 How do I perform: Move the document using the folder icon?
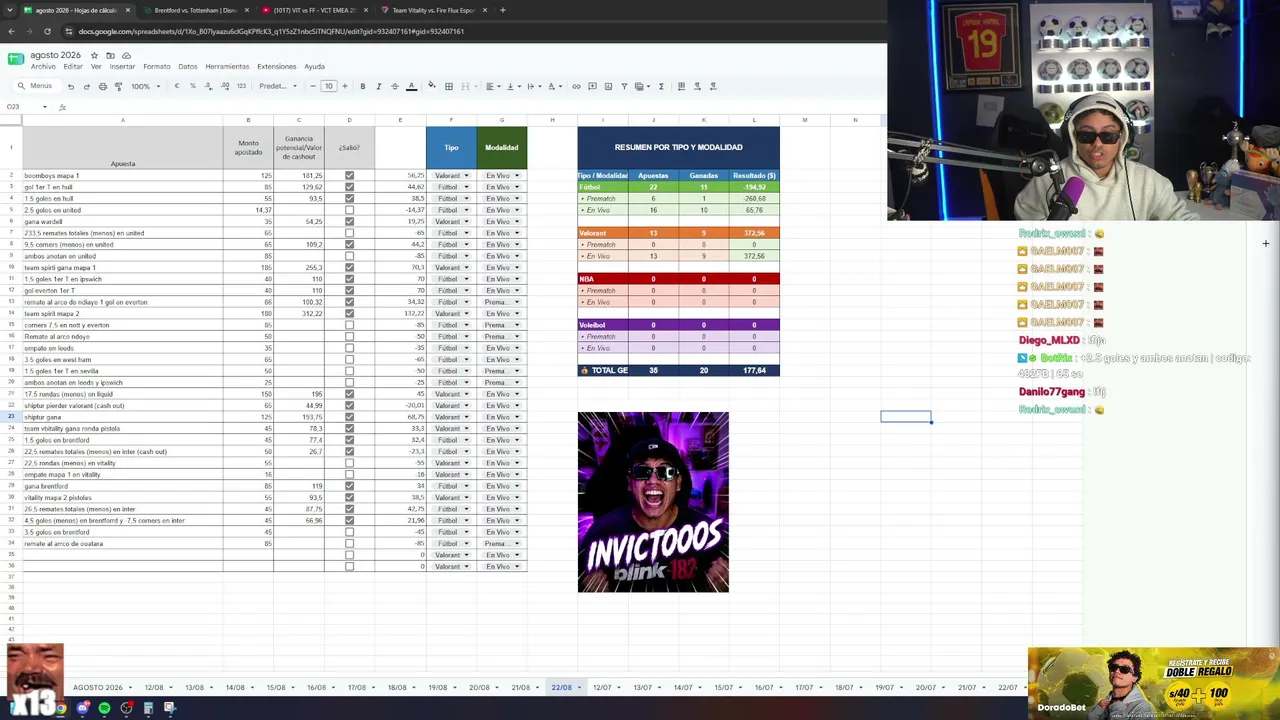click(x=111, y=55)
